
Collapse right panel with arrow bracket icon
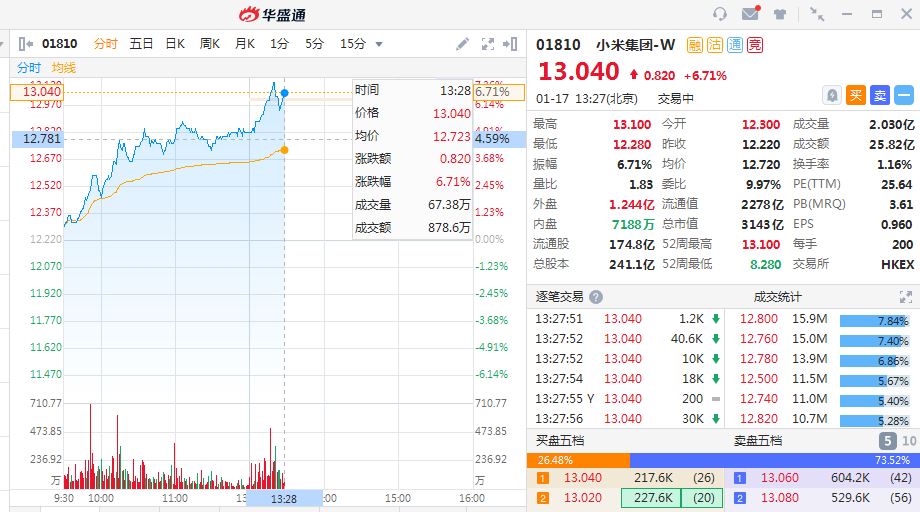(x=510, y=44)
